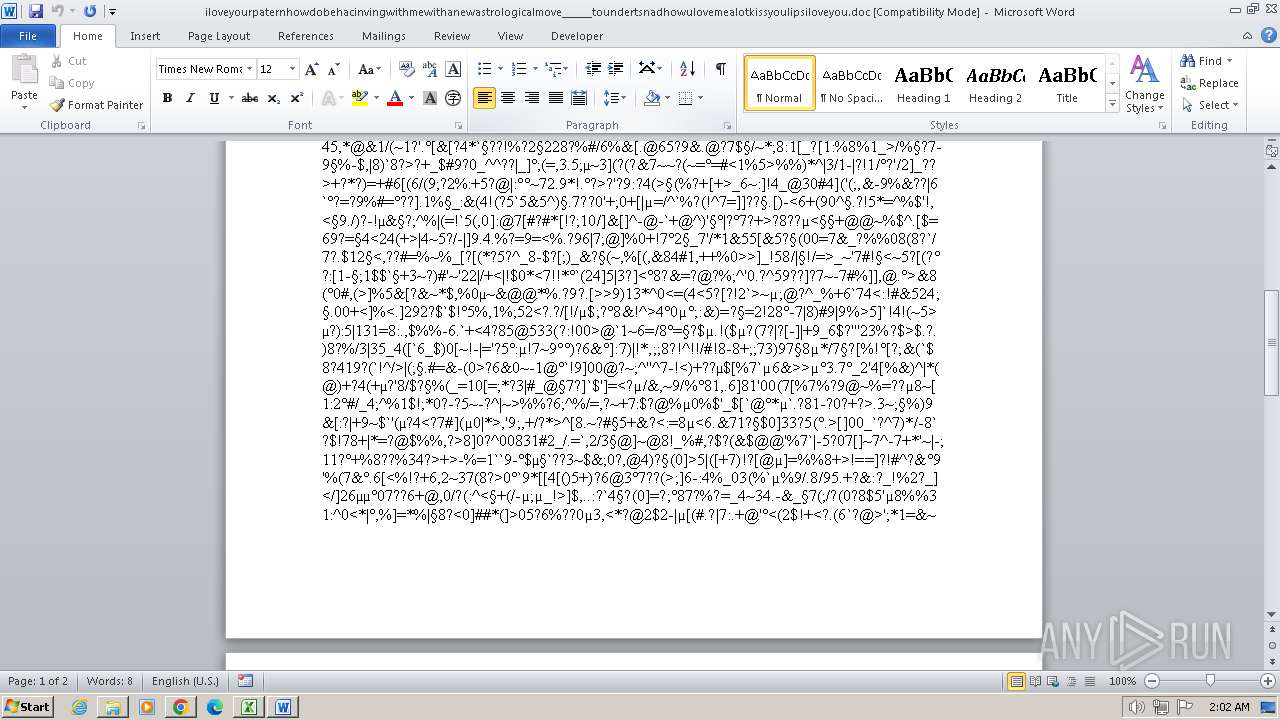The width and height of the screenshot is (1280, 720).
Task: Apply the Heading 1 style
Action: (924, 83)
